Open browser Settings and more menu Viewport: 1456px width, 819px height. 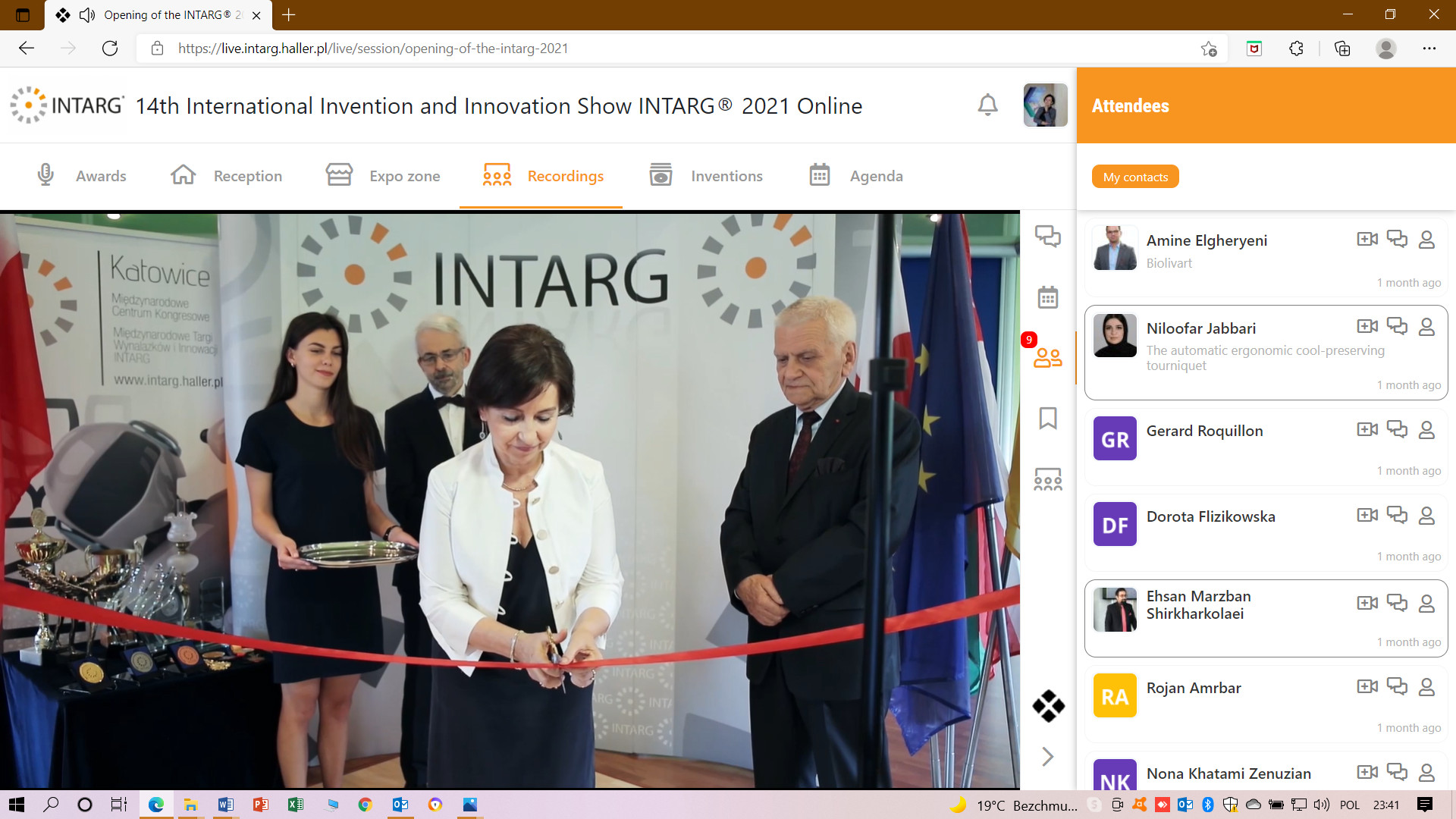point(1429,49)
